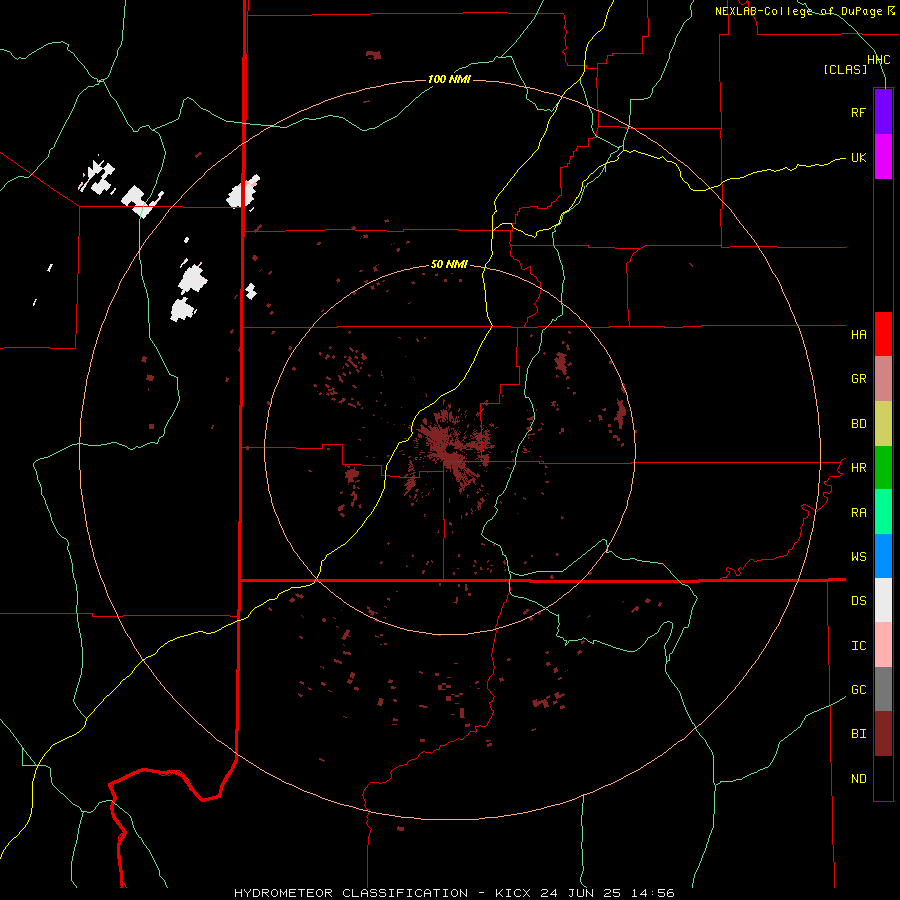Click the IC pink legend swatch

pos(883,645)
